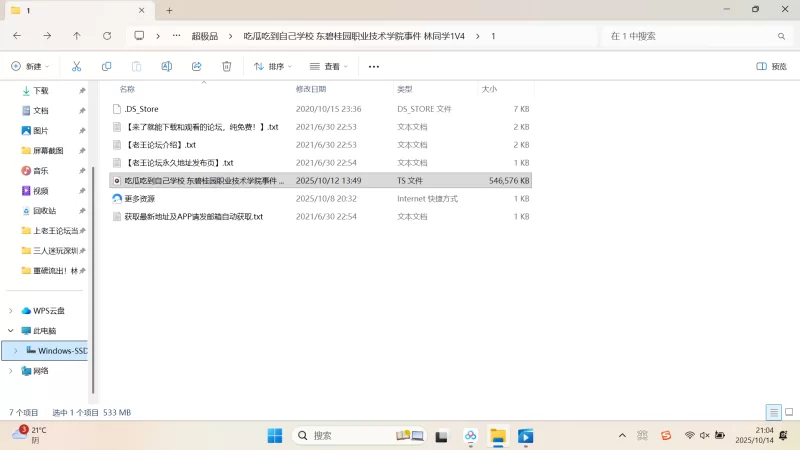
Task: Expand the WPS云盘 tree node
Action: click(x=11, y=310)
